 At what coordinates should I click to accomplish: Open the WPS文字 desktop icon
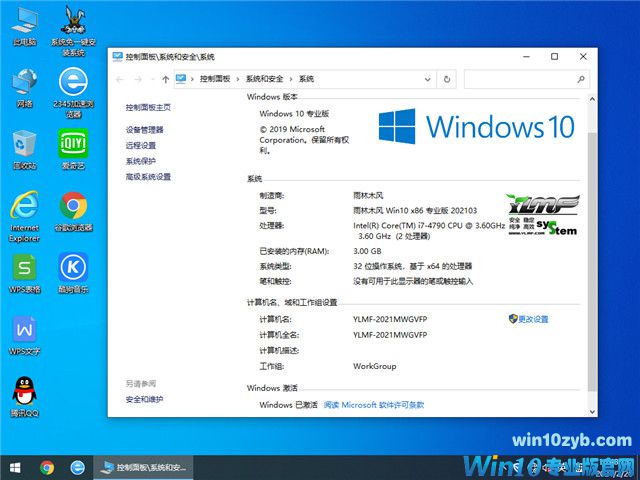coord(24,335)
